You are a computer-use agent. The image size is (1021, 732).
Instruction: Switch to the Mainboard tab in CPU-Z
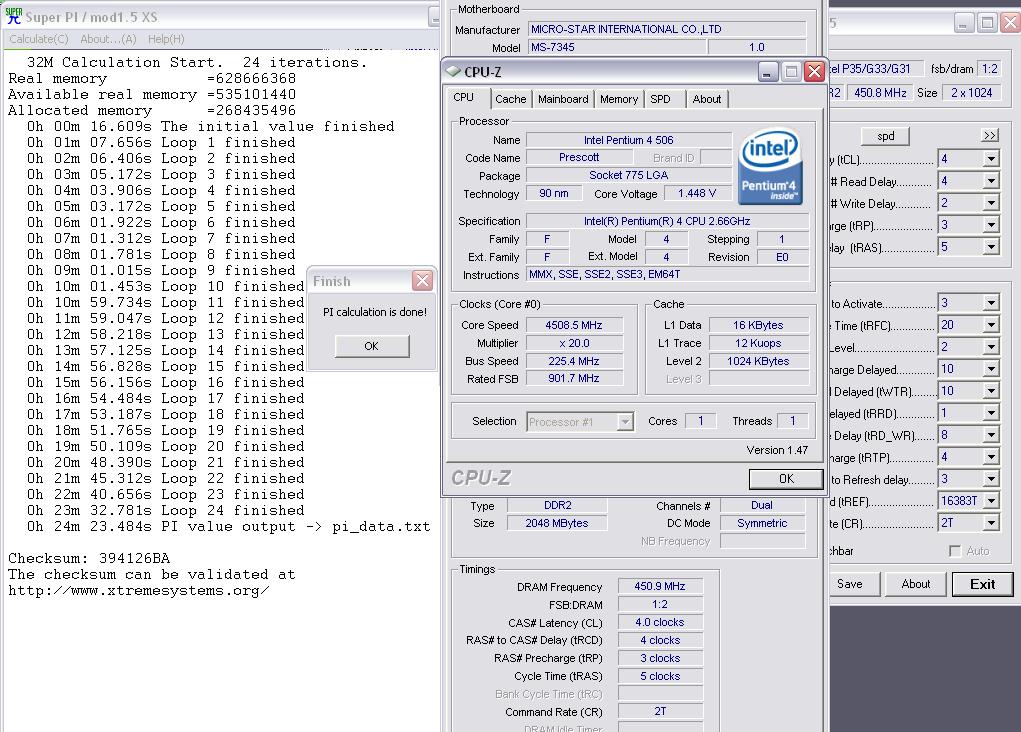point(563,99)
